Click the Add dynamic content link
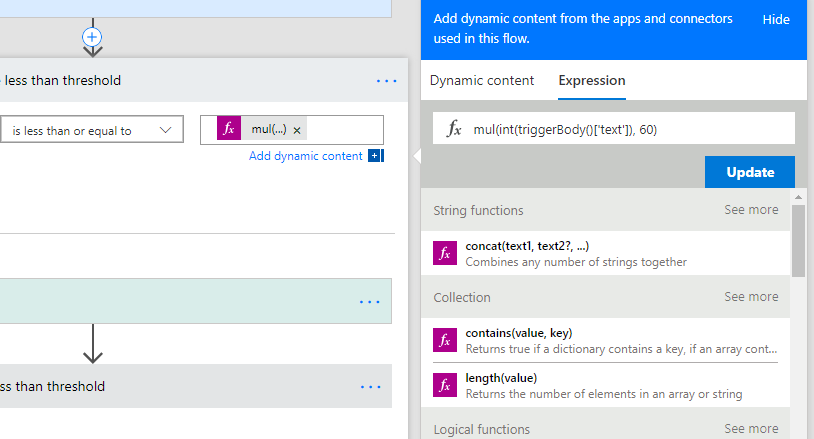This screenshot has width=814, height=439. 305,156
